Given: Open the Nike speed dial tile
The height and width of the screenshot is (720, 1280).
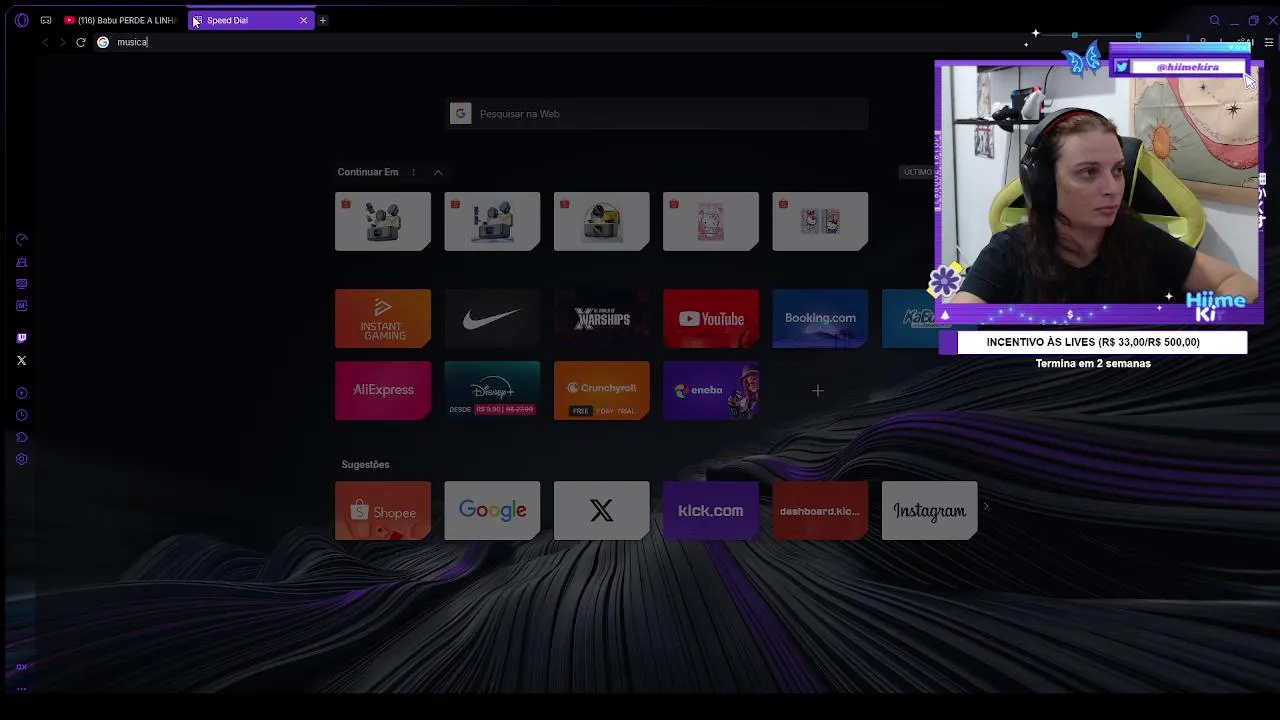Looking at the screenshot, I should click(492, 318).
